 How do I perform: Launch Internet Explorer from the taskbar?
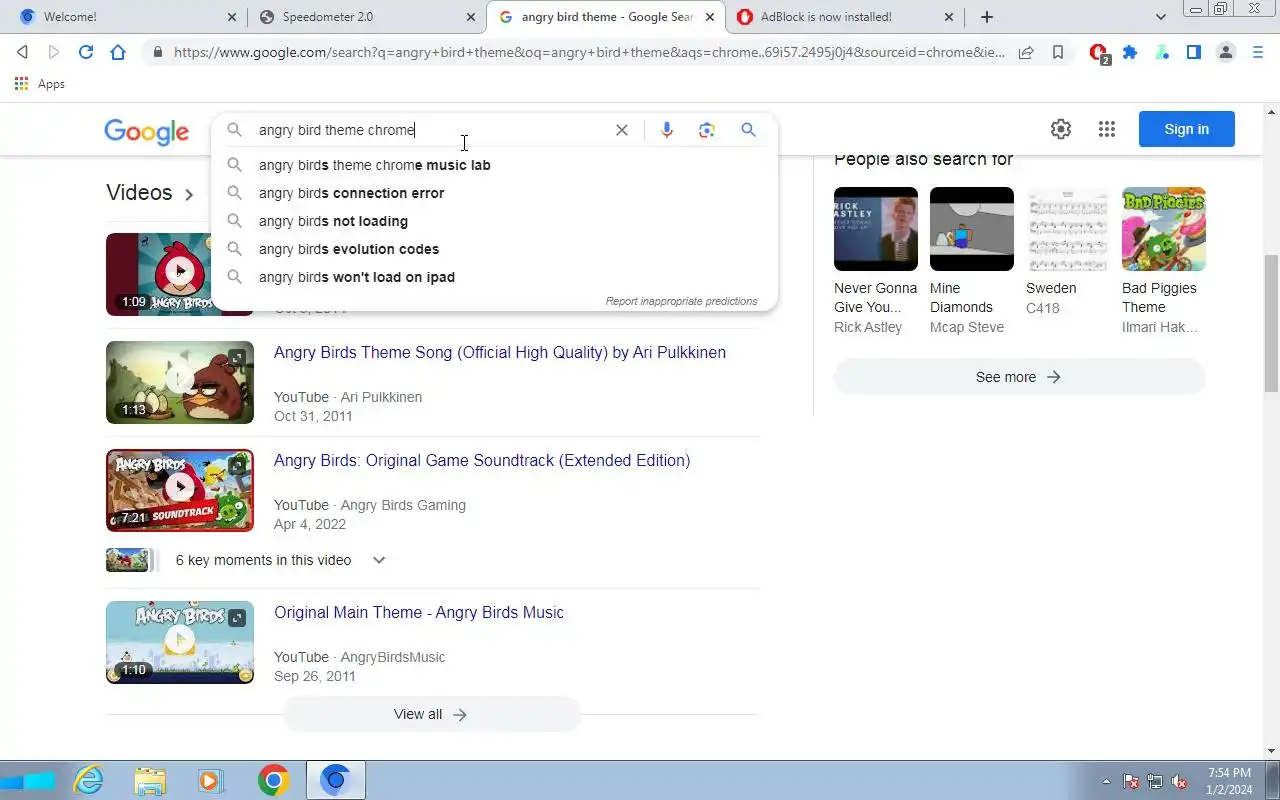[89, 780]
